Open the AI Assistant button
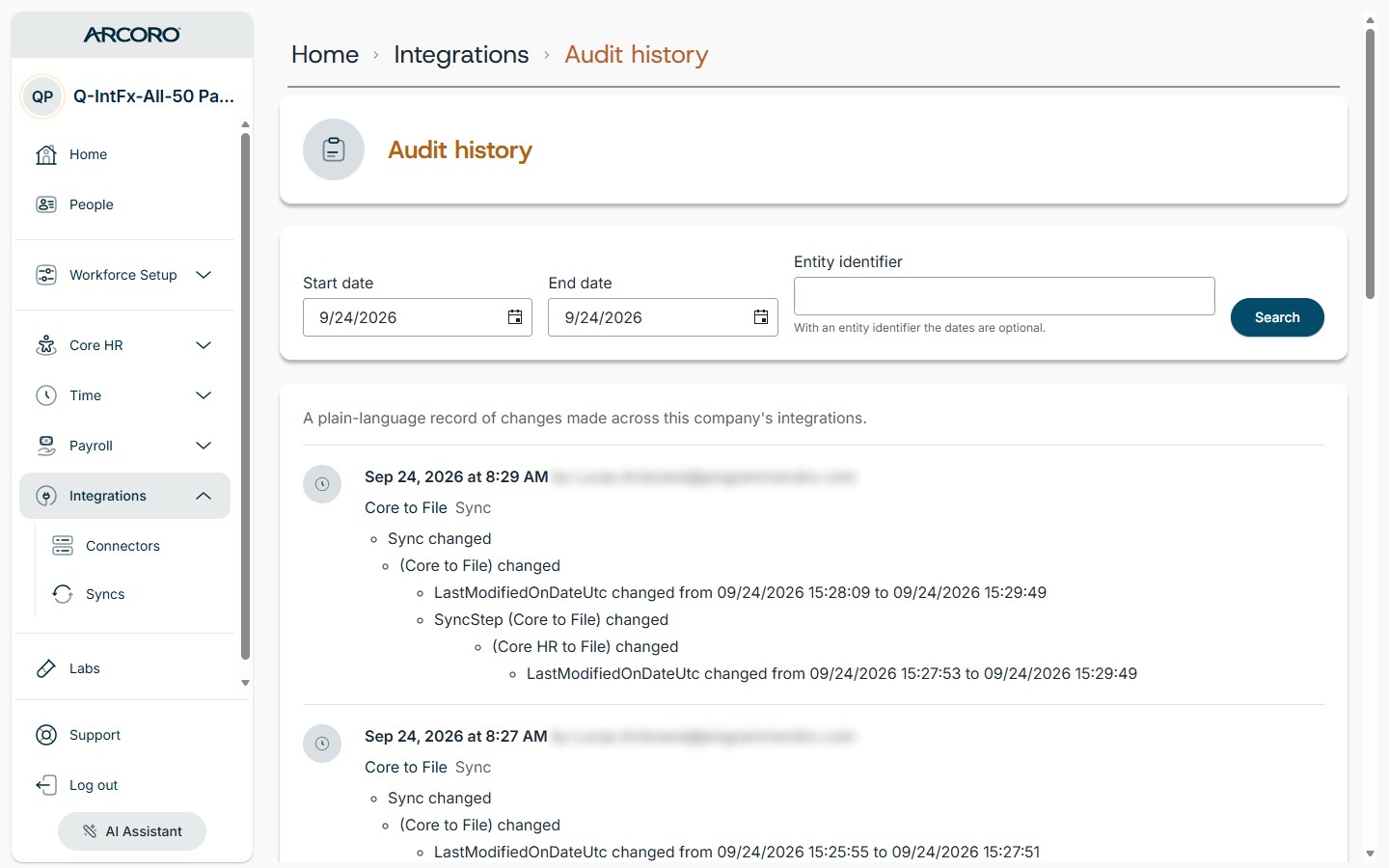 coord(132,831)
